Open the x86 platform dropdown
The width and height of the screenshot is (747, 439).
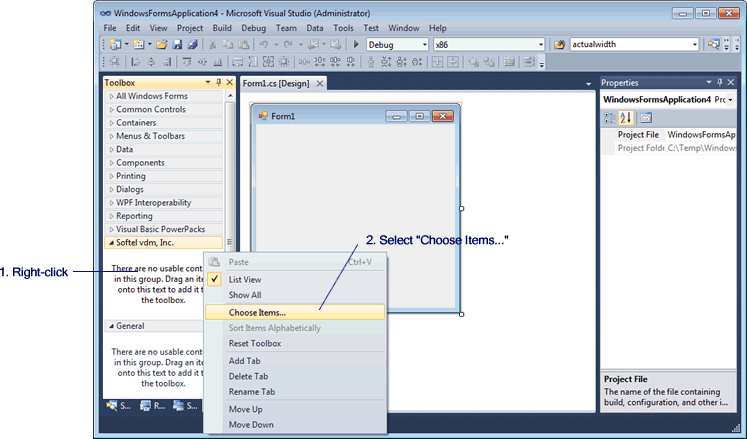click(541, 45)
